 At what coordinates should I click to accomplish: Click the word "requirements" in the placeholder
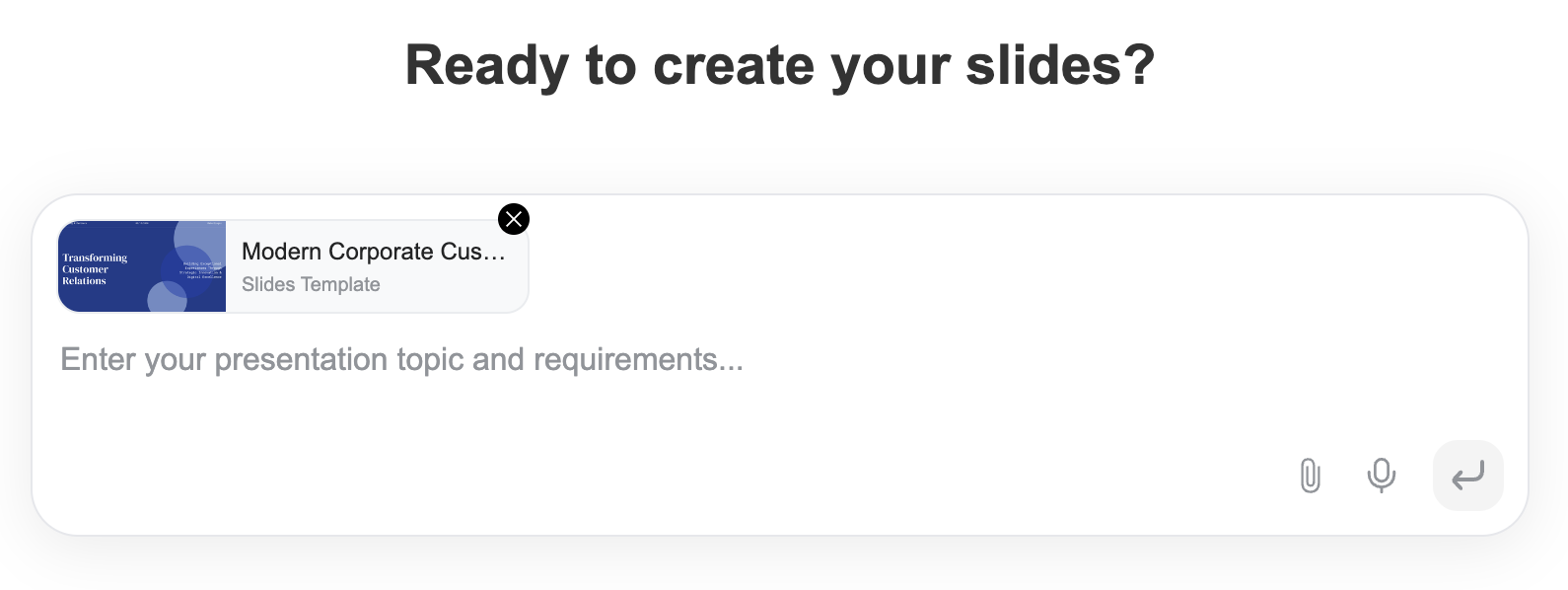(x=625, y=359)
